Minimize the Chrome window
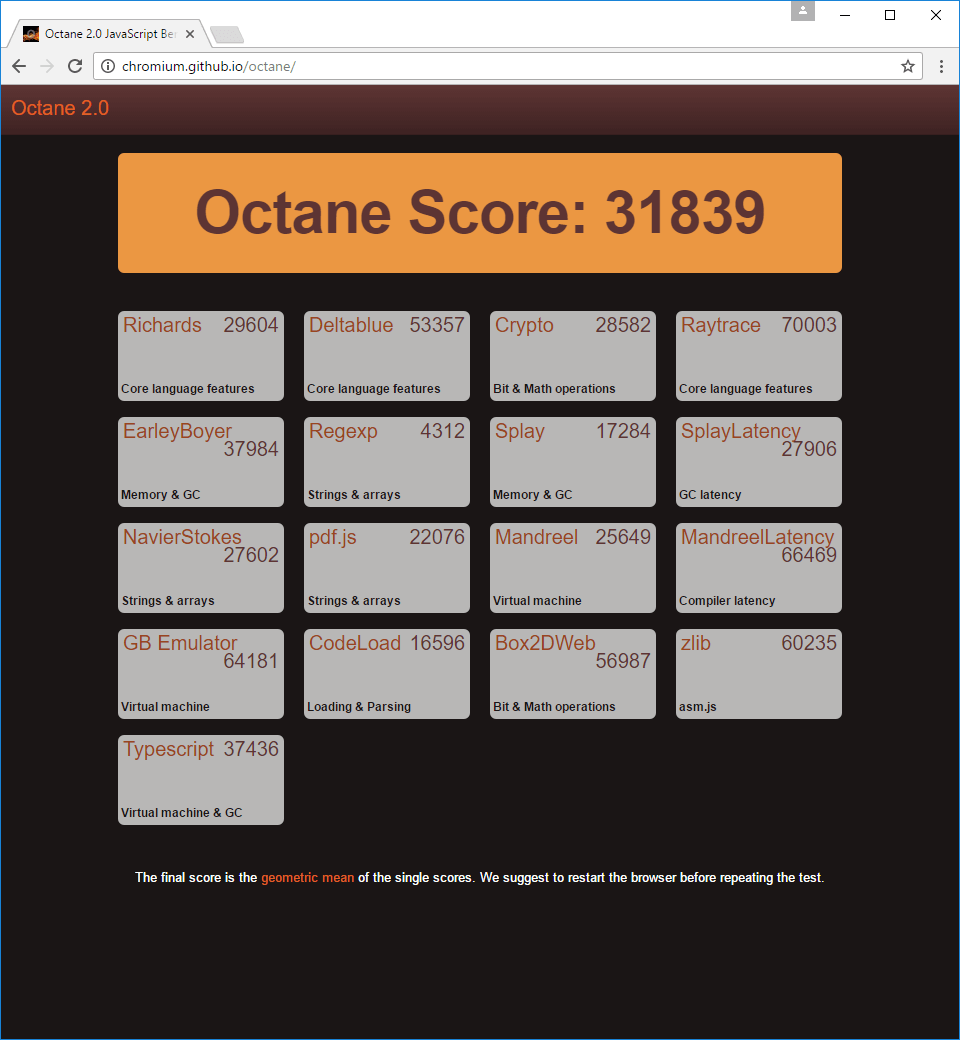The height and width of the screenshot is (1040, 960). (845, 15)
